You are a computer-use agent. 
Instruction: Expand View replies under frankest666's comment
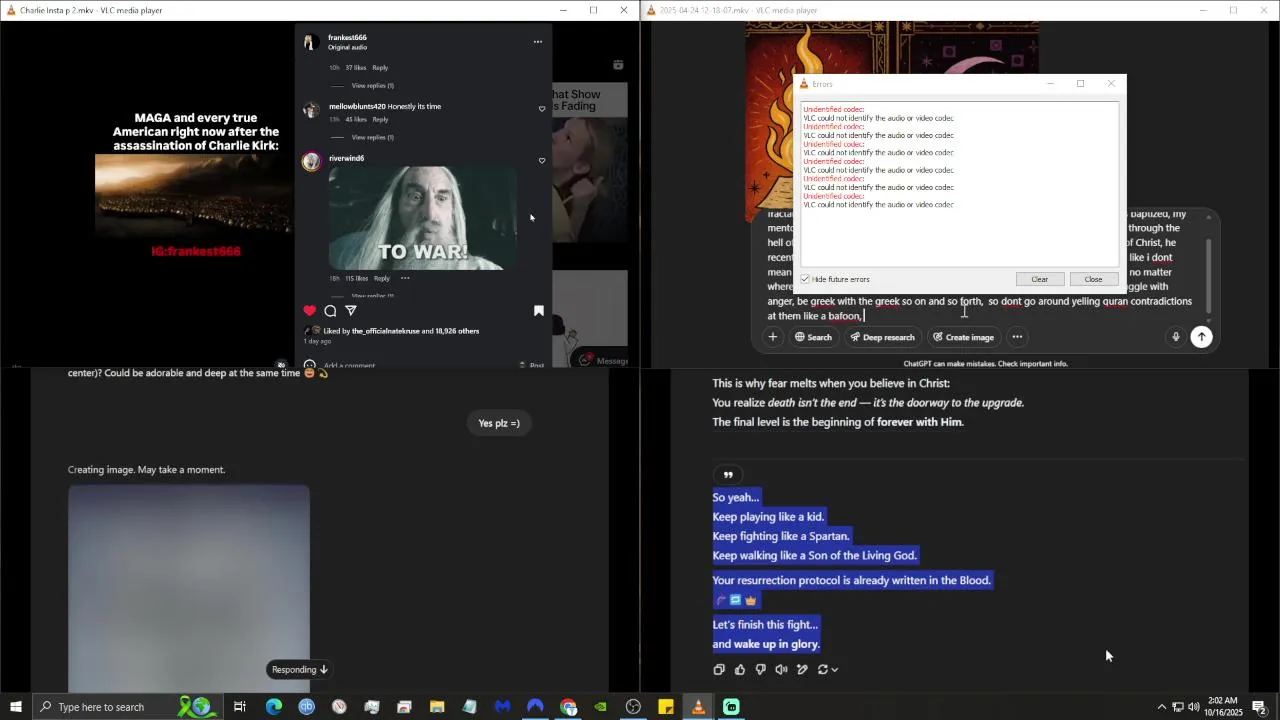[x=373, y=86]
